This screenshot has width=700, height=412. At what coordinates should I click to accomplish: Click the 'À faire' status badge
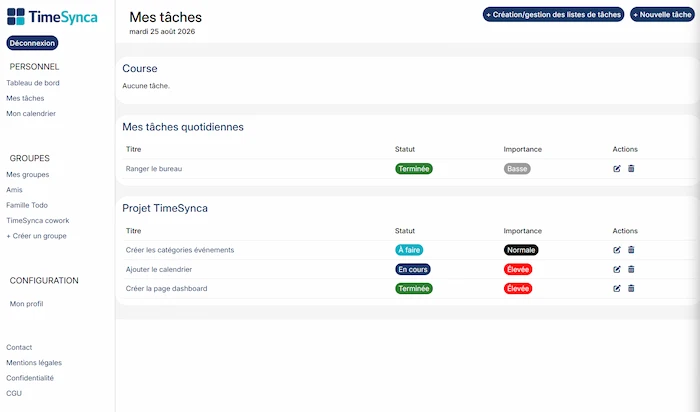point(409,250)
